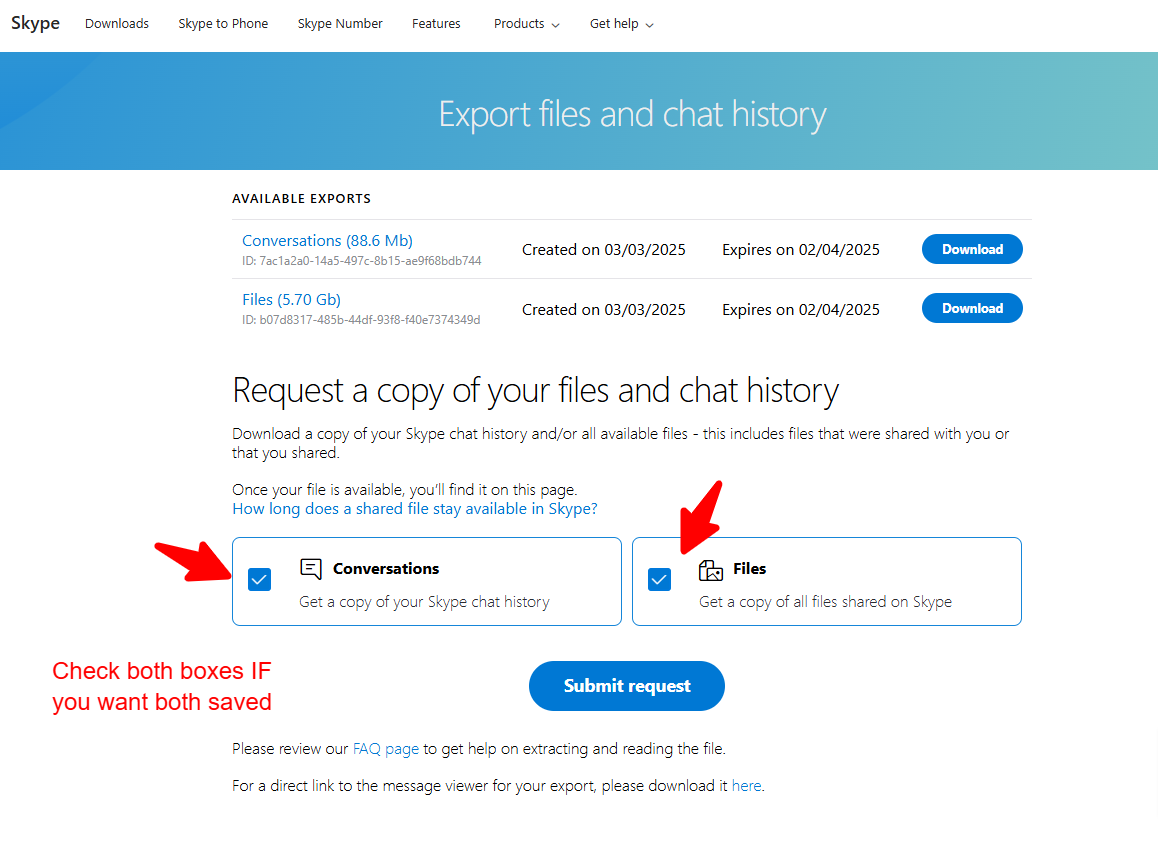
Task: Open the FAQ page link
Action: [x=386, y=749]
